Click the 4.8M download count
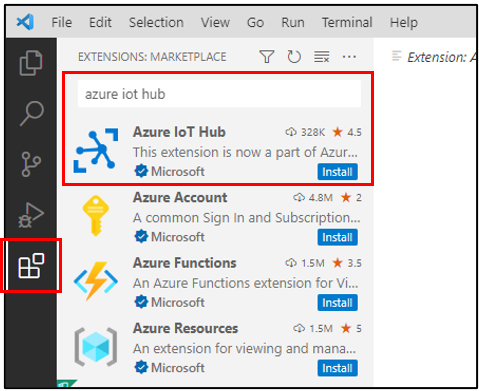The height and width of the screenshot is (391, 479). [320, 197]
